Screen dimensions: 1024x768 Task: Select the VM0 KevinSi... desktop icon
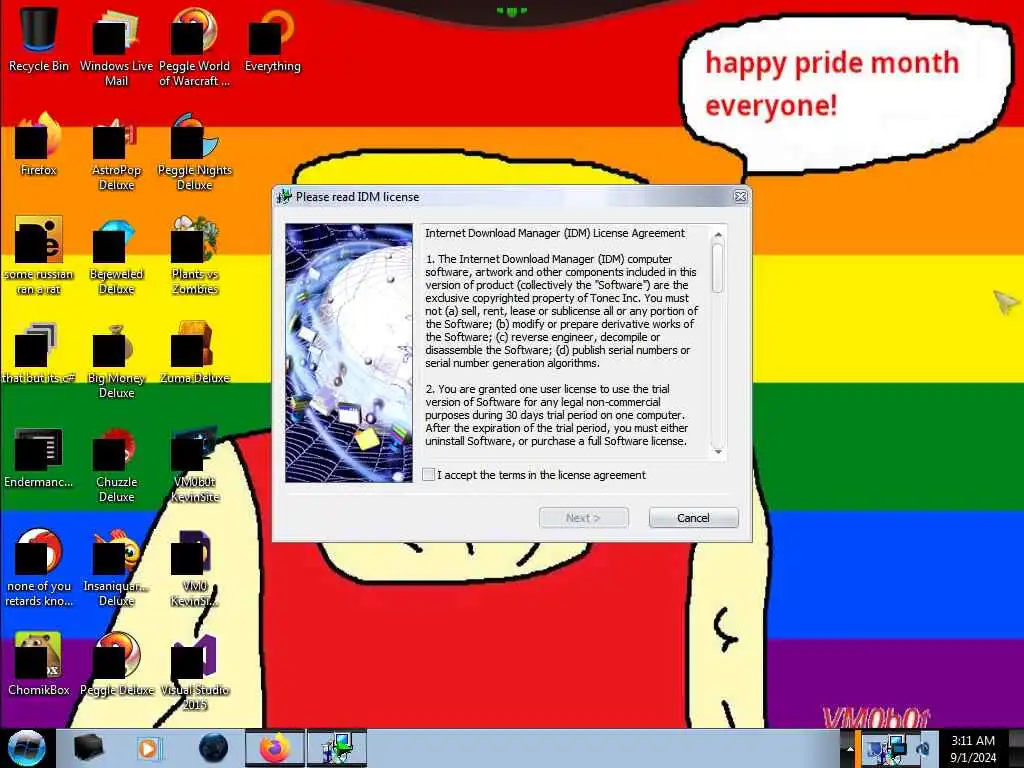coord(194,568)
